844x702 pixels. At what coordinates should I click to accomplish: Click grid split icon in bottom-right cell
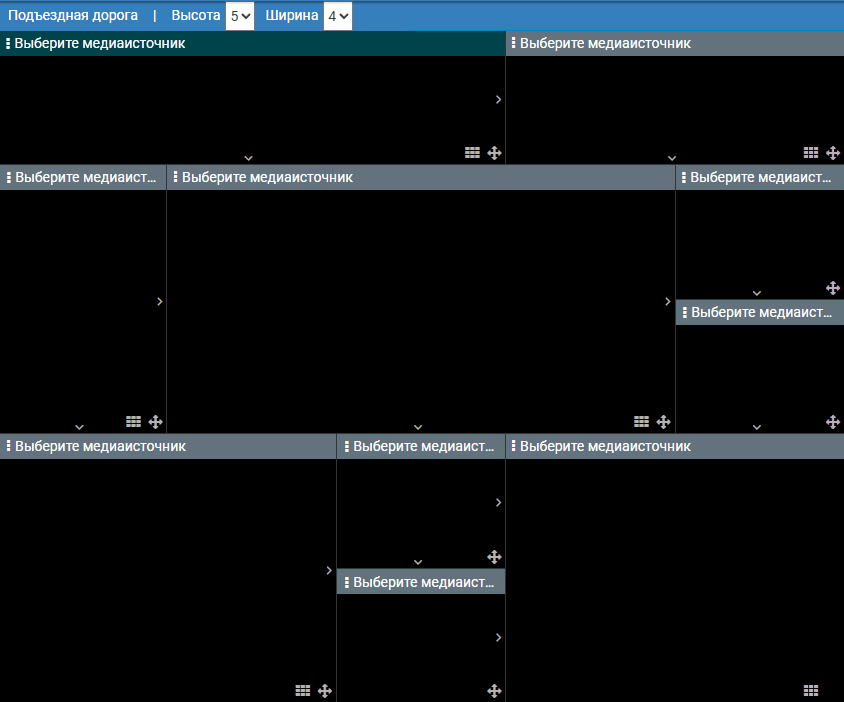pos(811,690)
